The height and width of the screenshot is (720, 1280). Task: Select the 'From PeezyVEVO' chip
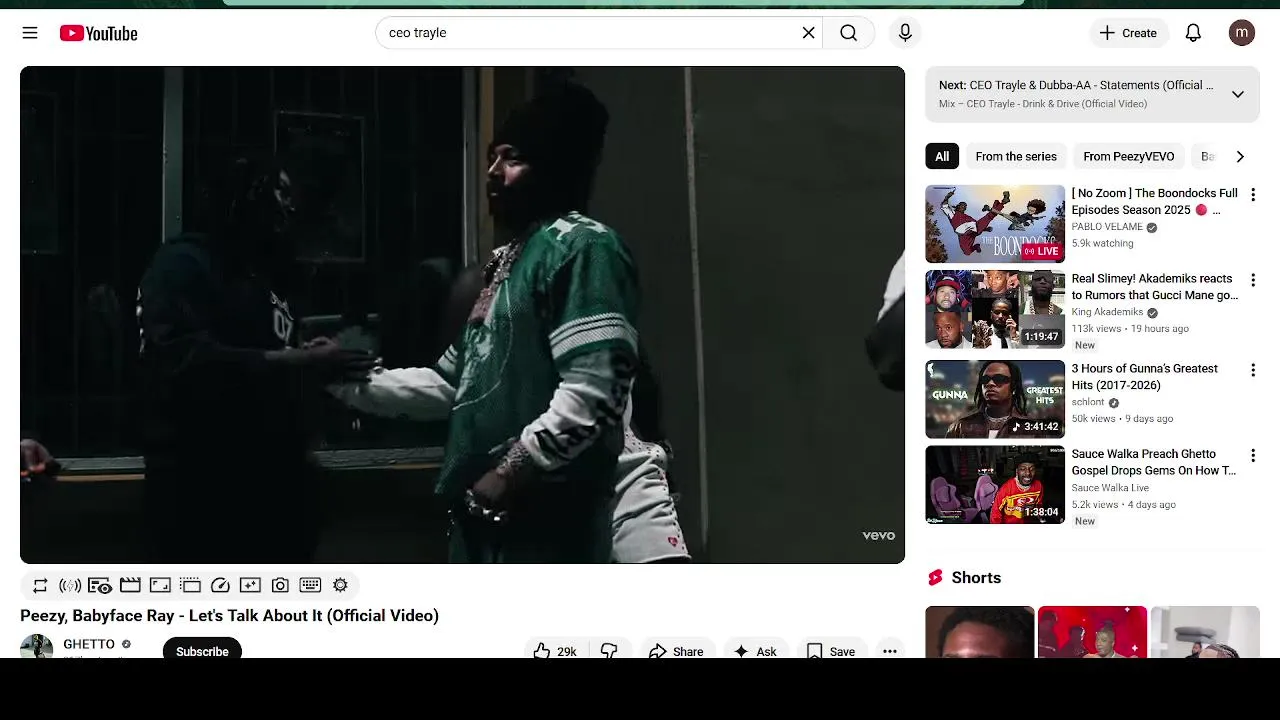pos(1129,156)
